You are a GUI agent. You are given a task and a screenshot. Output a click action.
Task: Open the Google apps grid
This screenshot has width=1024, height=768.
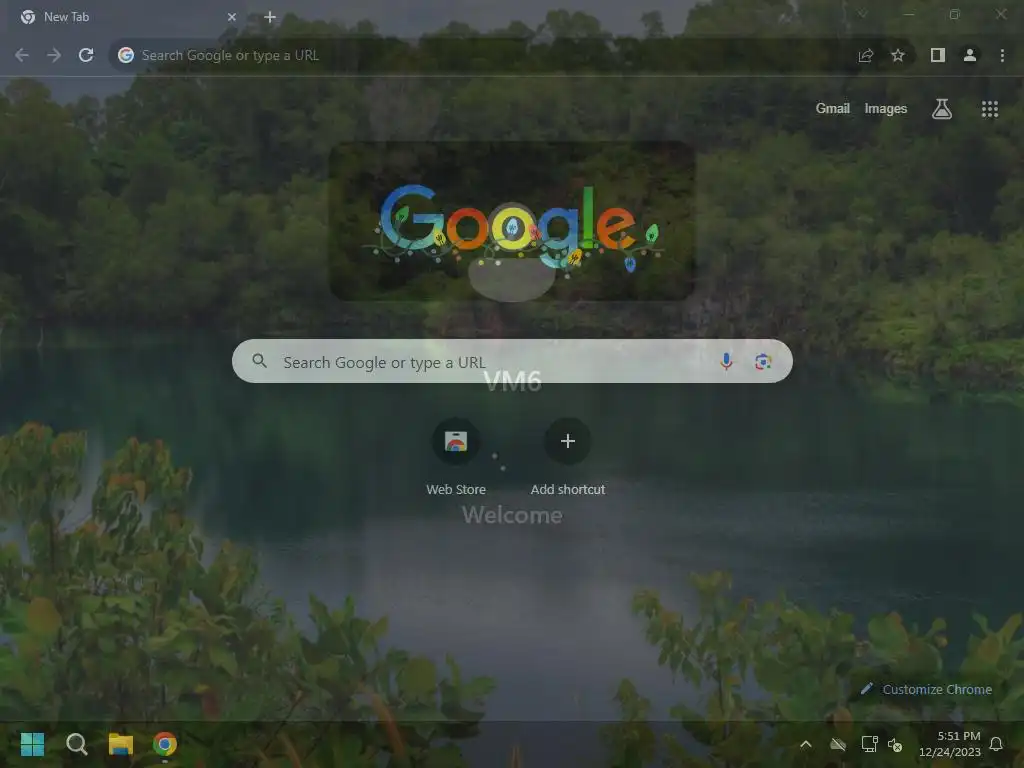[990, 109]
